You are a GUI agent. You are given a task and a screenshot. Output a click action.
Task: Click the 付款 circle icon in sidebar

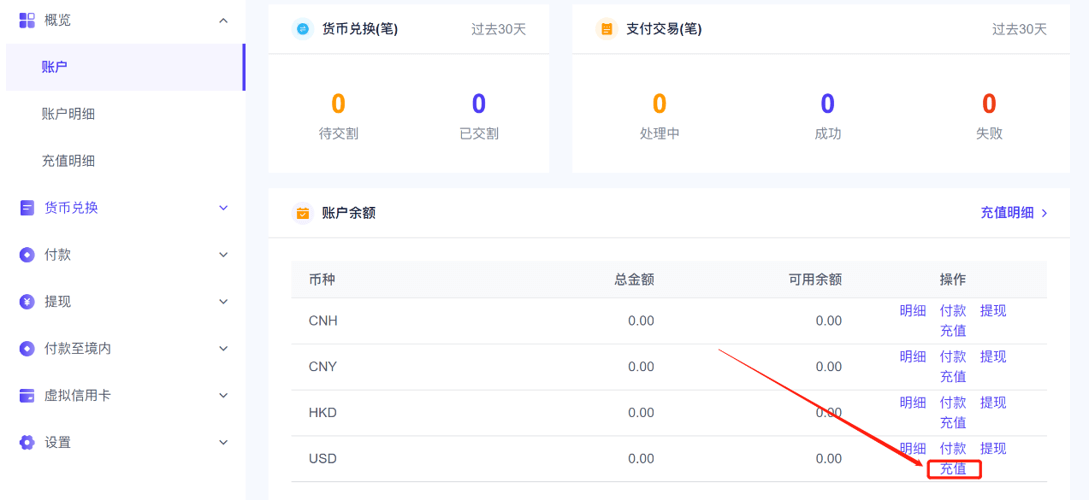coord(26,254)
